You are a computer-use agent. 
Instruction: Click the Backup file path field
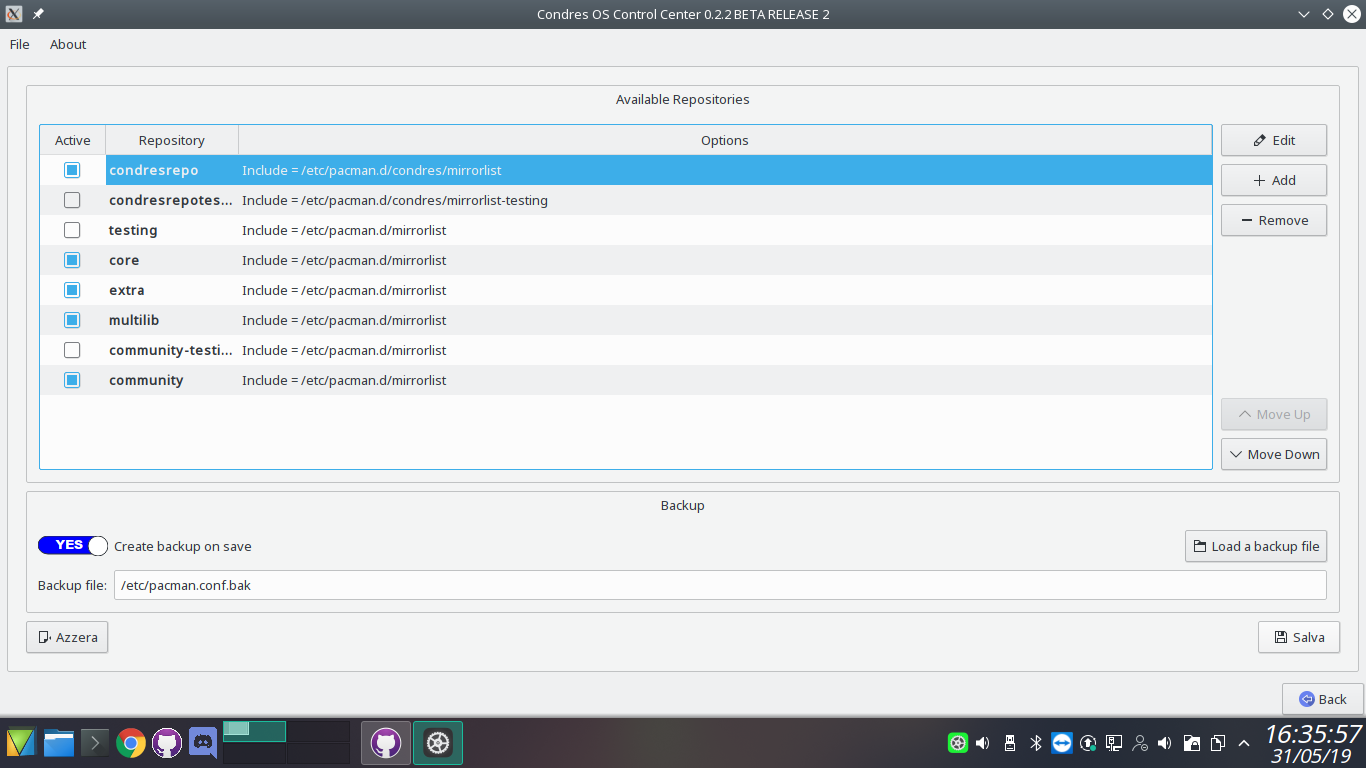pyautogui.click(x=720, y=585)
